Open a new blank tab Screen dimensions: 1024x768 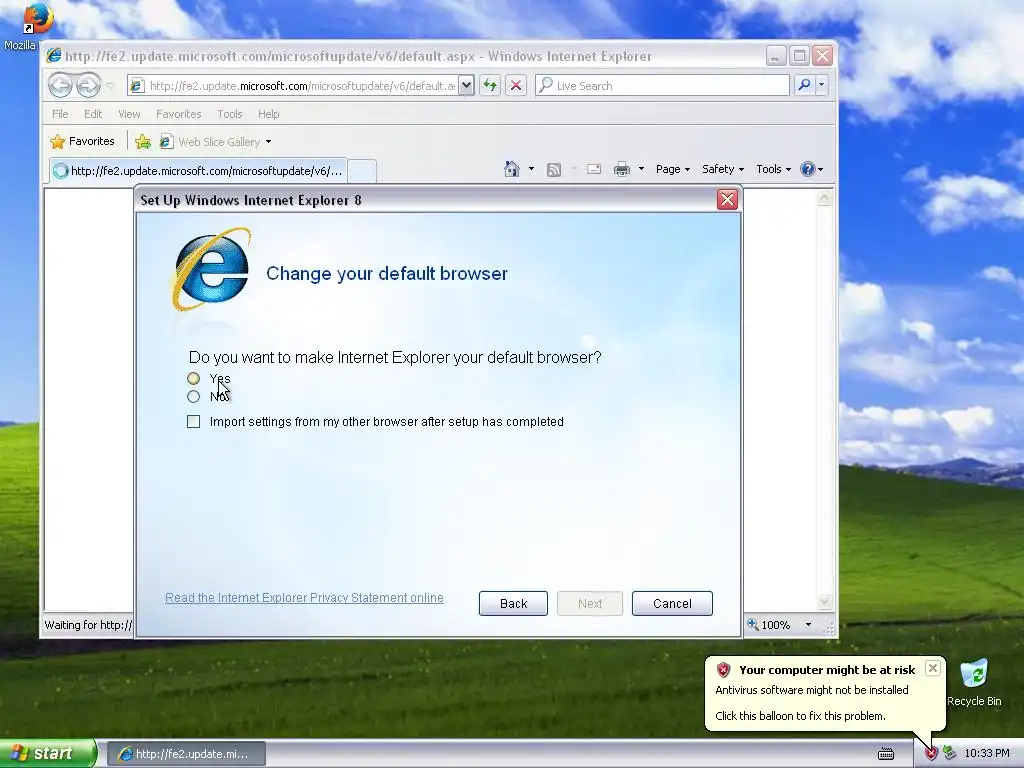click(362, 171)
